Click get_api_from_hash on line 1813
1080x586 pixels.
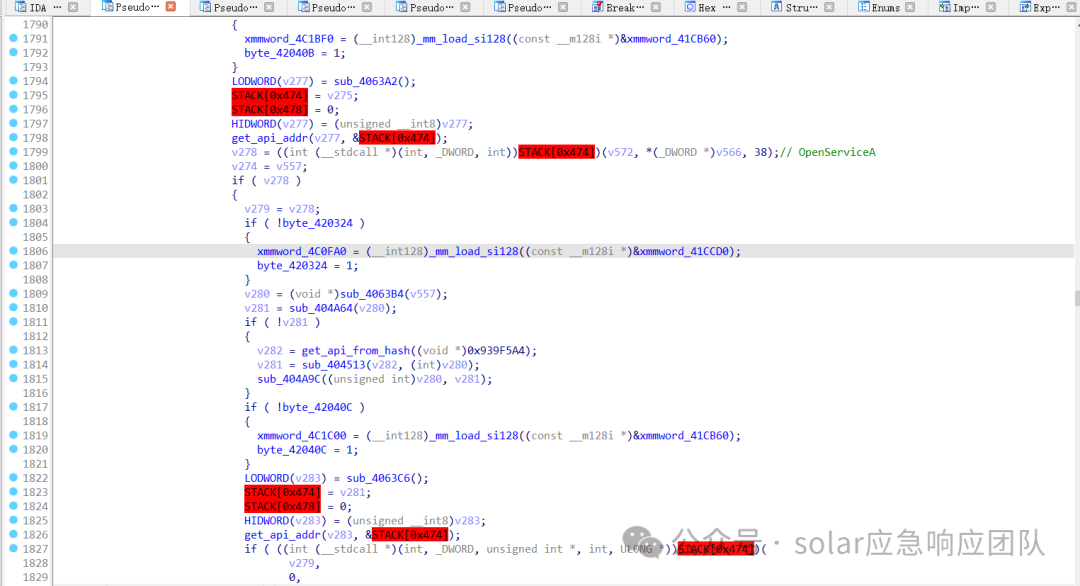coord(356,350)
